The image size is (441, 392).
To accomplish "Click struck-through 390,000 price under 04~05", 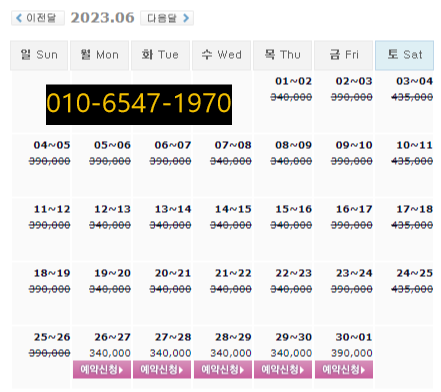I will point(50,161).
